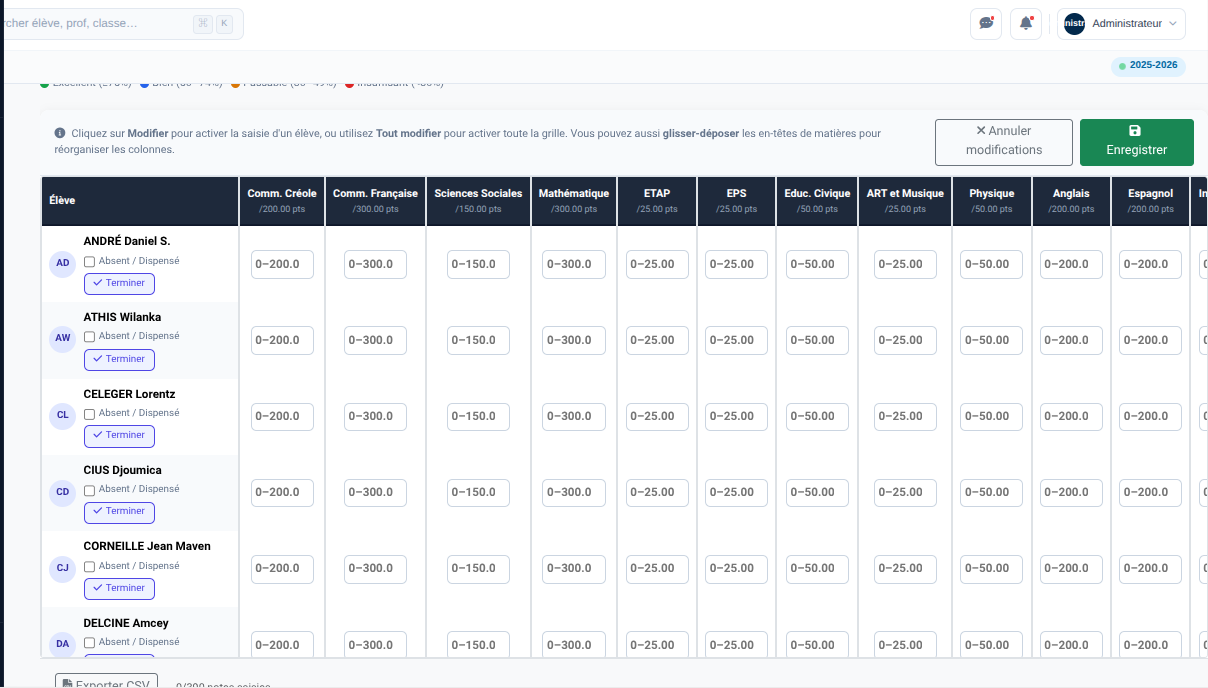Click the DA avatar for DELCINE Amcey
The width and height of the screenshot is (1208, 688).
tap(63, 644)
